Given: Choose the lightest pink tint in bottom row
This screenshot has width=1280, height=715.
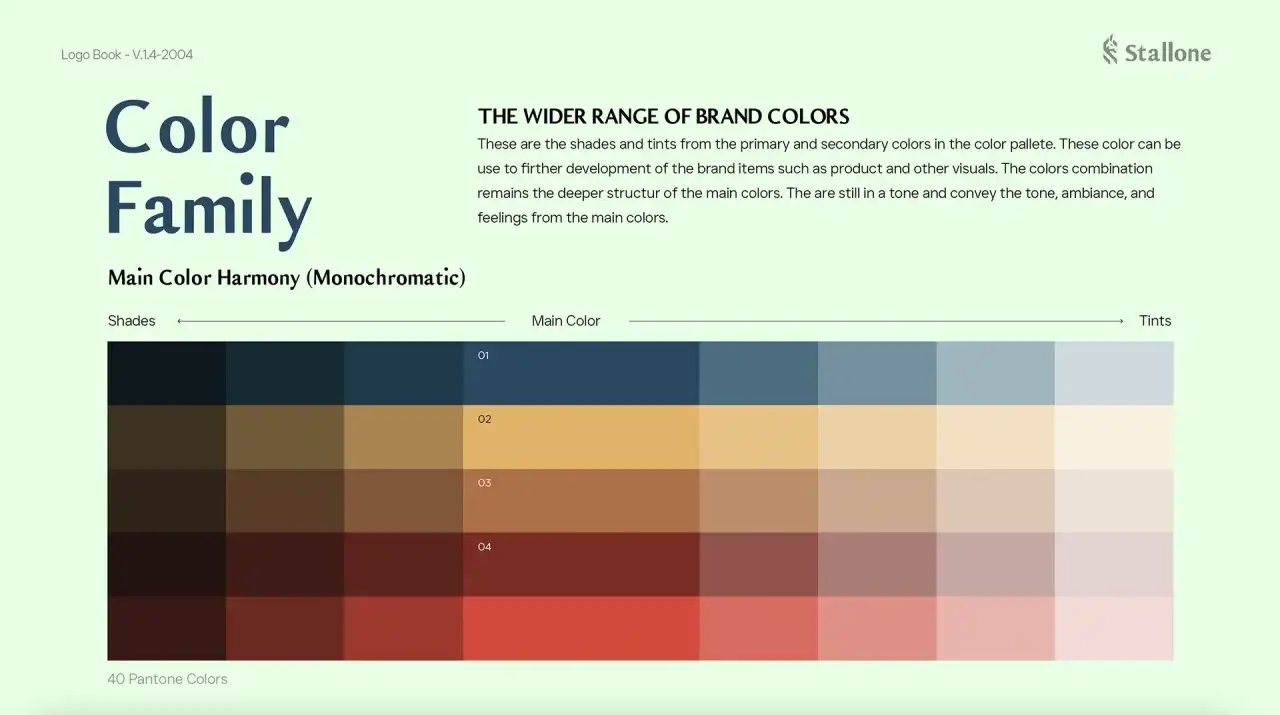Looking at the screenshot, I should pyautogui.click(x=1114, y=629).
